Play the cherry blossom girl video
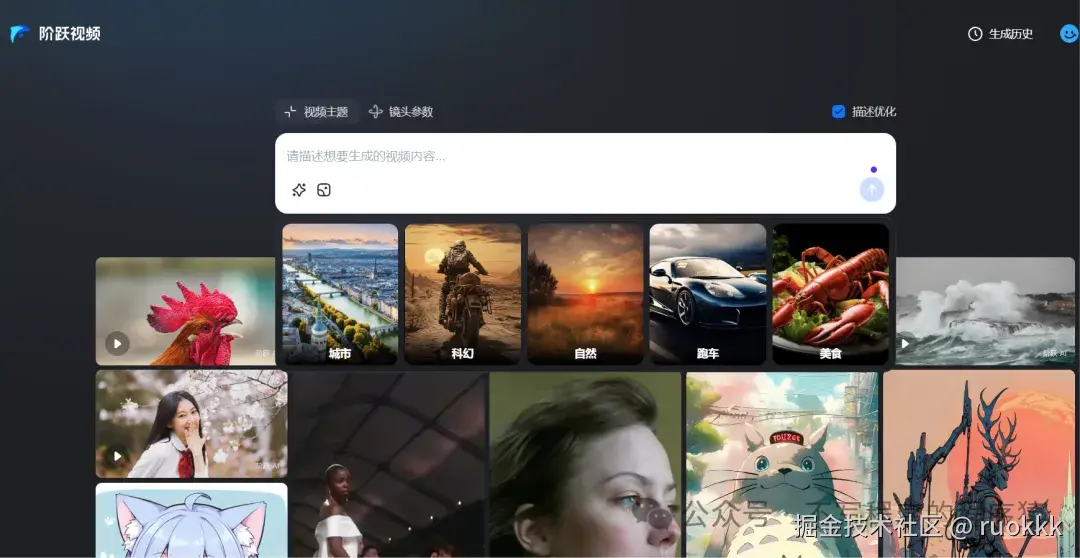Screen dimensions: 1080x558 [x=117, y=456]
